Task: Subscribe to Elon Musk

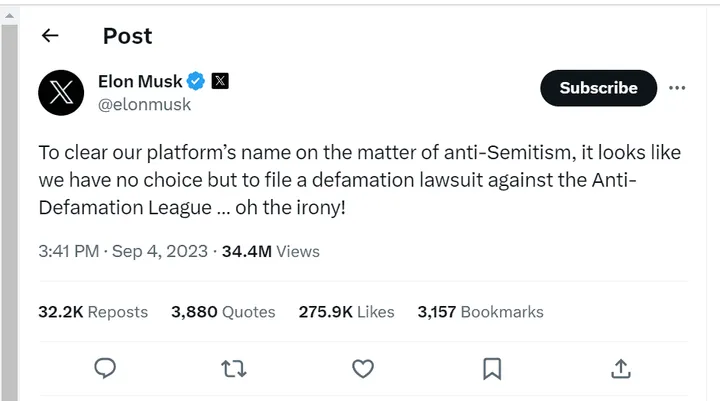Action: pos(598,88)
